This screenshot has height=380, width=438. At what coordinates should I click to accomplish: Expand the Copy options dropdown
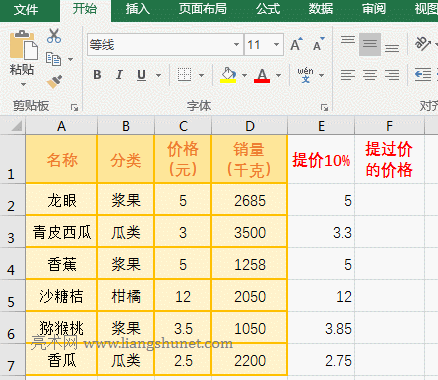coord(70,59)
